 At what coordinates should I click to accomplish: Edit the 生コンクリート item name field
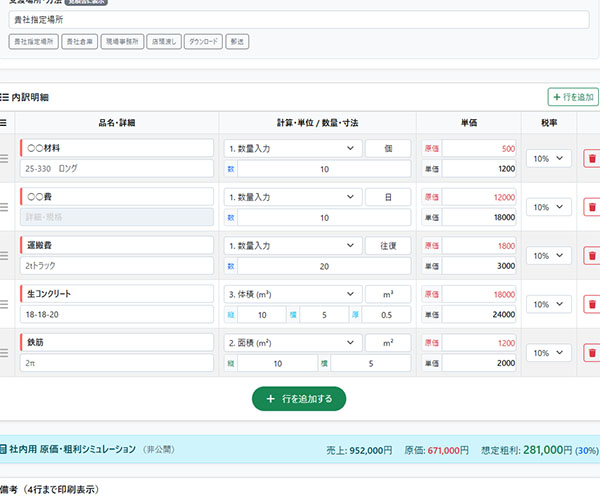pos(117,294)
